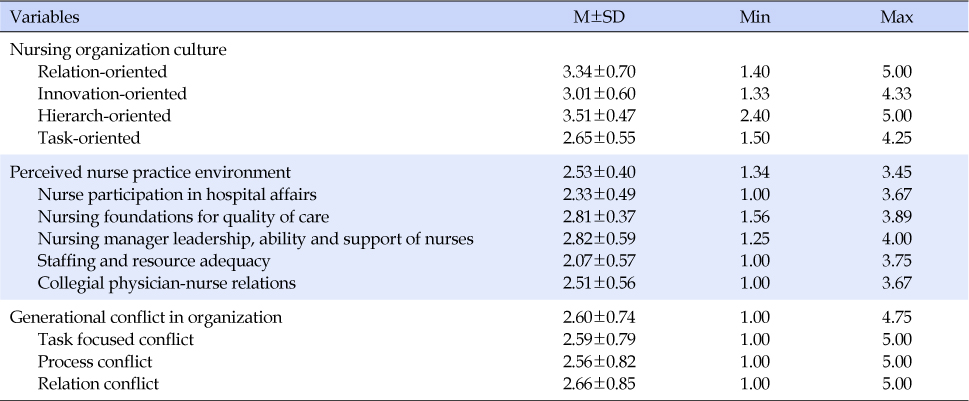
Task: Select Generational conflict in organization heading
Action: click(x=145, y=318)
